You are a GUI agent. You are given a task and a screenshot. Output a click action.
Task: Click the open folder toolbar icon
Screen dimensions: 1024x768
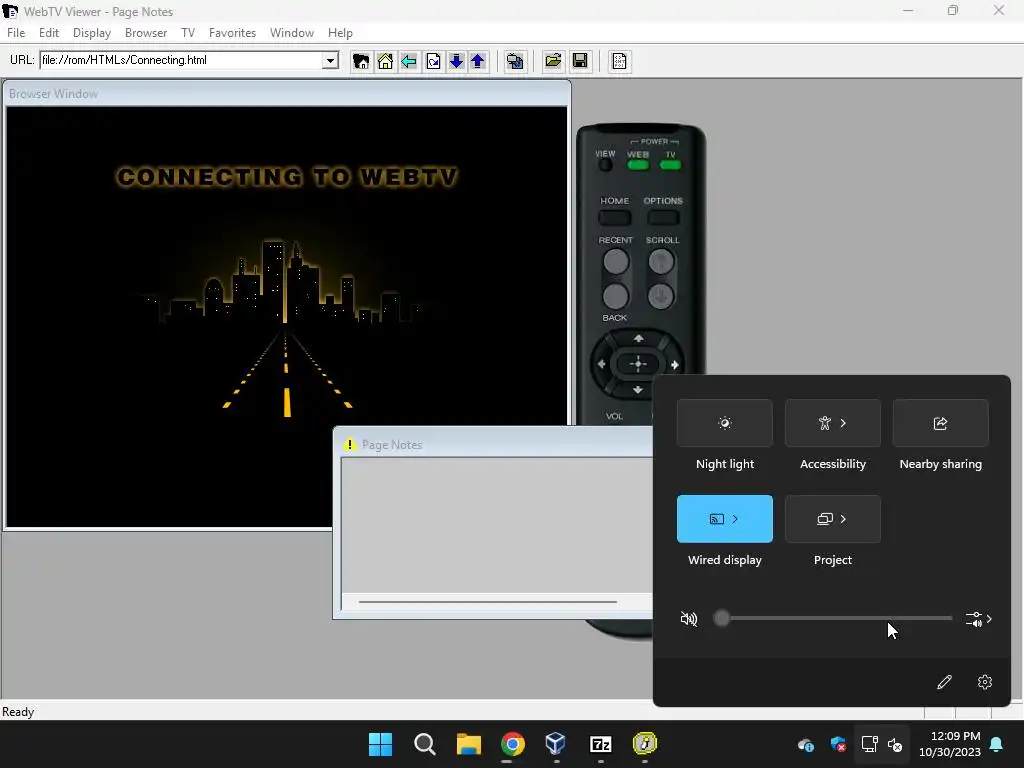[x=552, y=61]
